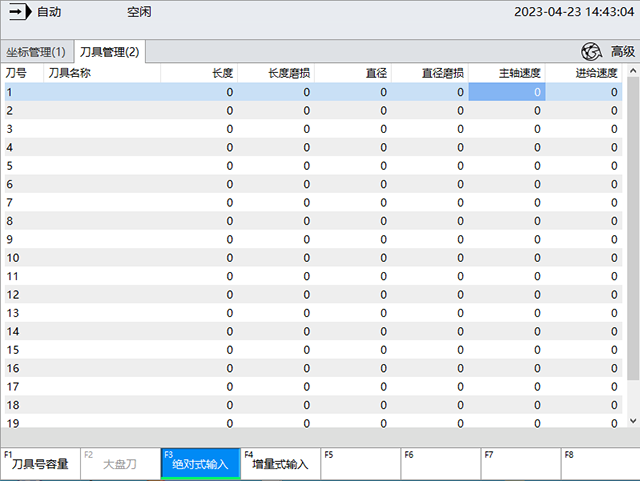Click the 进给速度 cell of tool 15
The width and height of the screenshot is (640, 481).
click(584, 349)
